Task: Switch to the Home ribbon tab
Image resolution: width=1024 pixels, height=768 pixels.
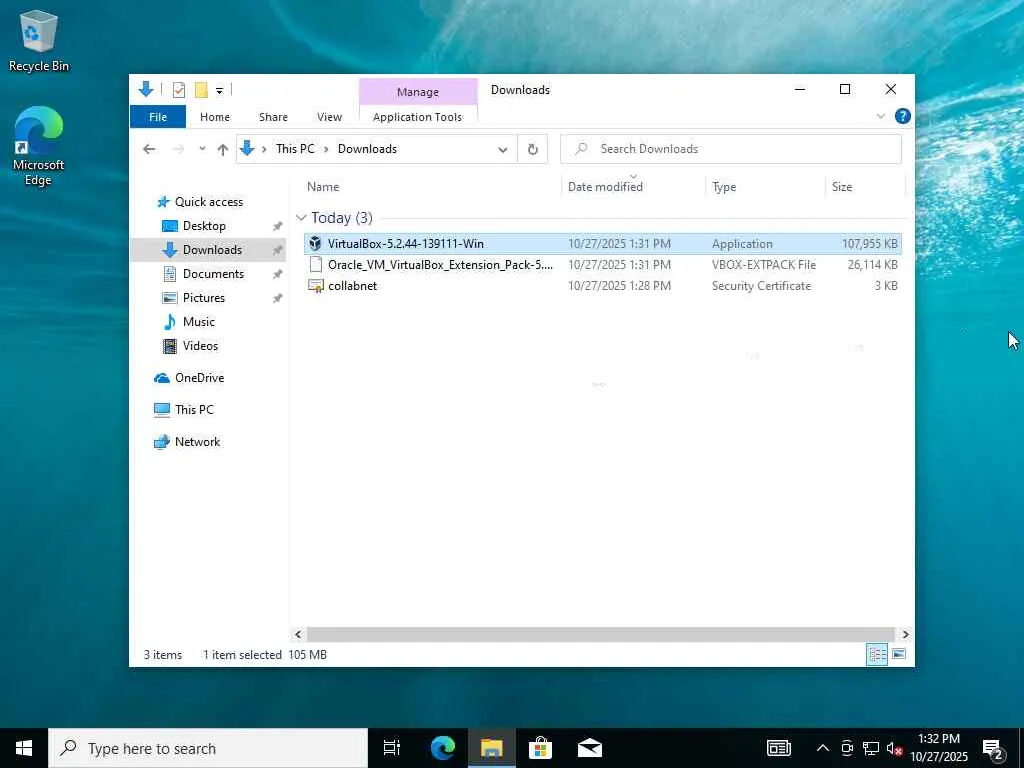Action: pyautogui.click(x=215, y=117)
